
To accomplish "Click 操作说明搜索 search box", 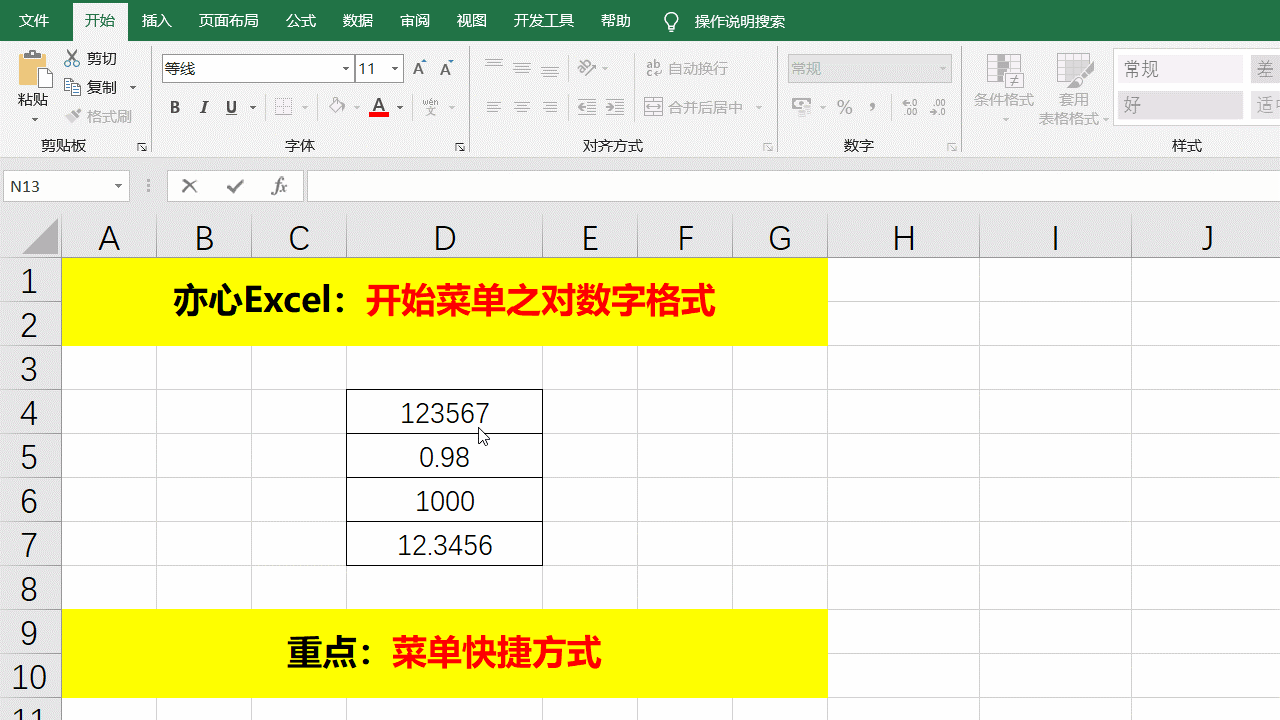I will coord(740,21).
